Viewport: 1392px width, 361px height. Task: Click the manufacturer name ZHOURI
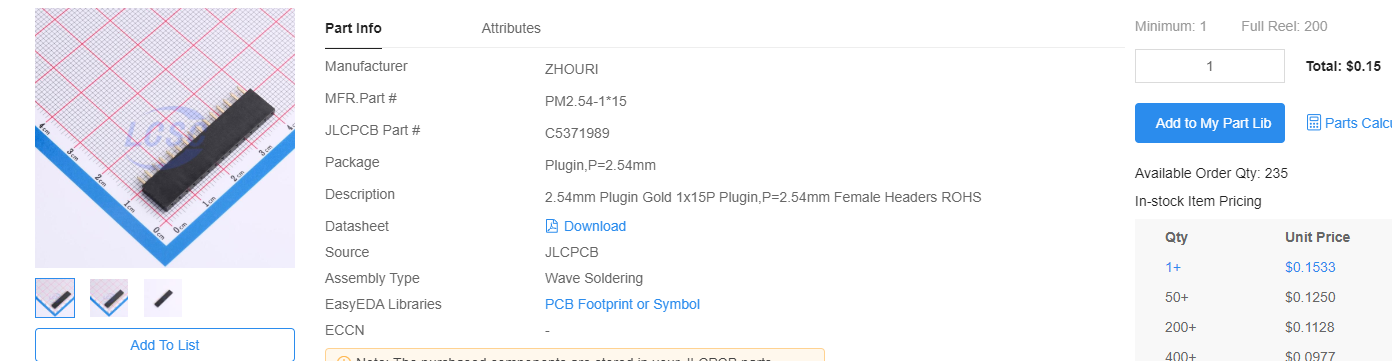point(572,69)
